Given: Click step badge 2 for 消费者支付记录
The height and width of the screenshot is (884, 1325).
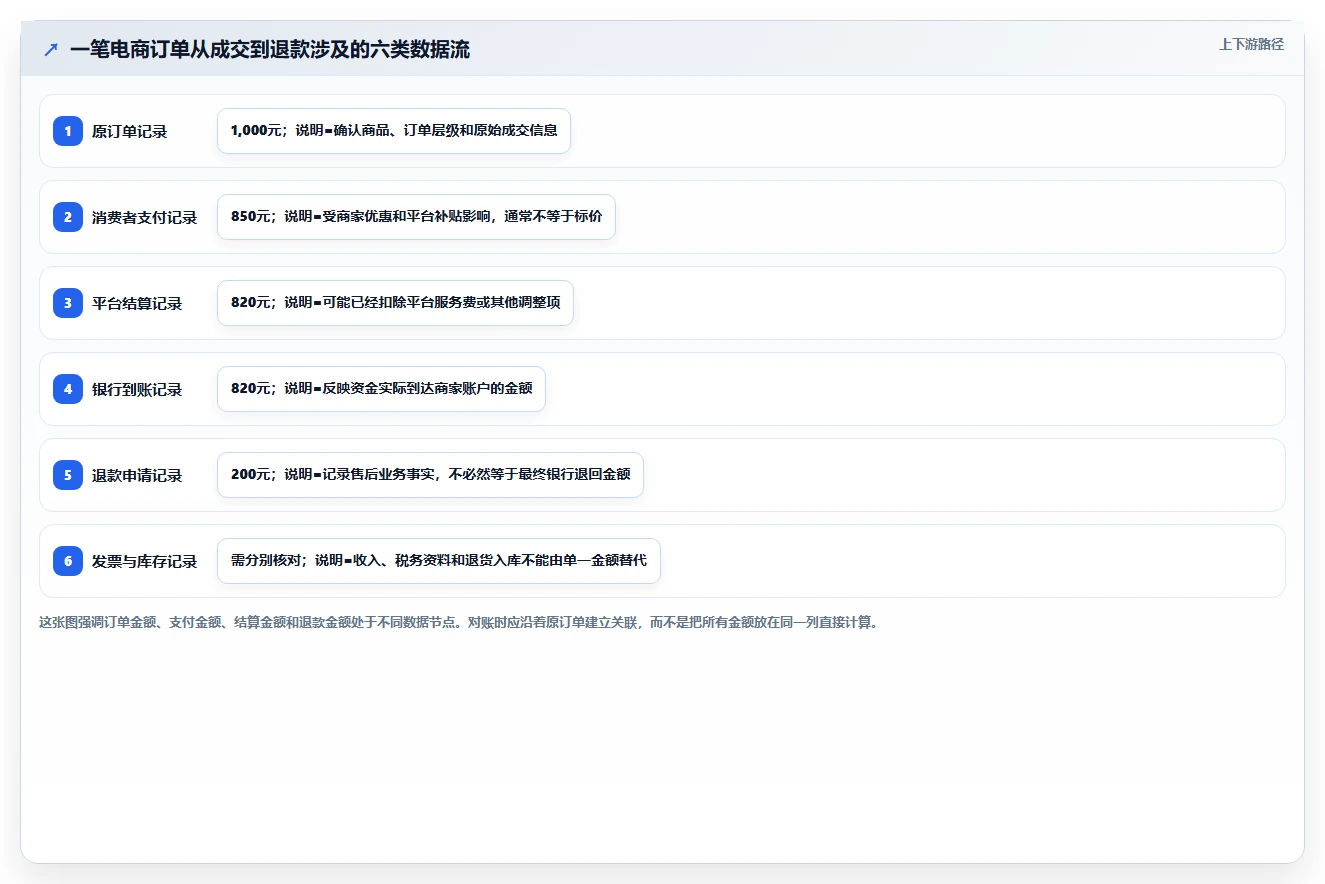Looking at the screenshot, I should point(68,217).
